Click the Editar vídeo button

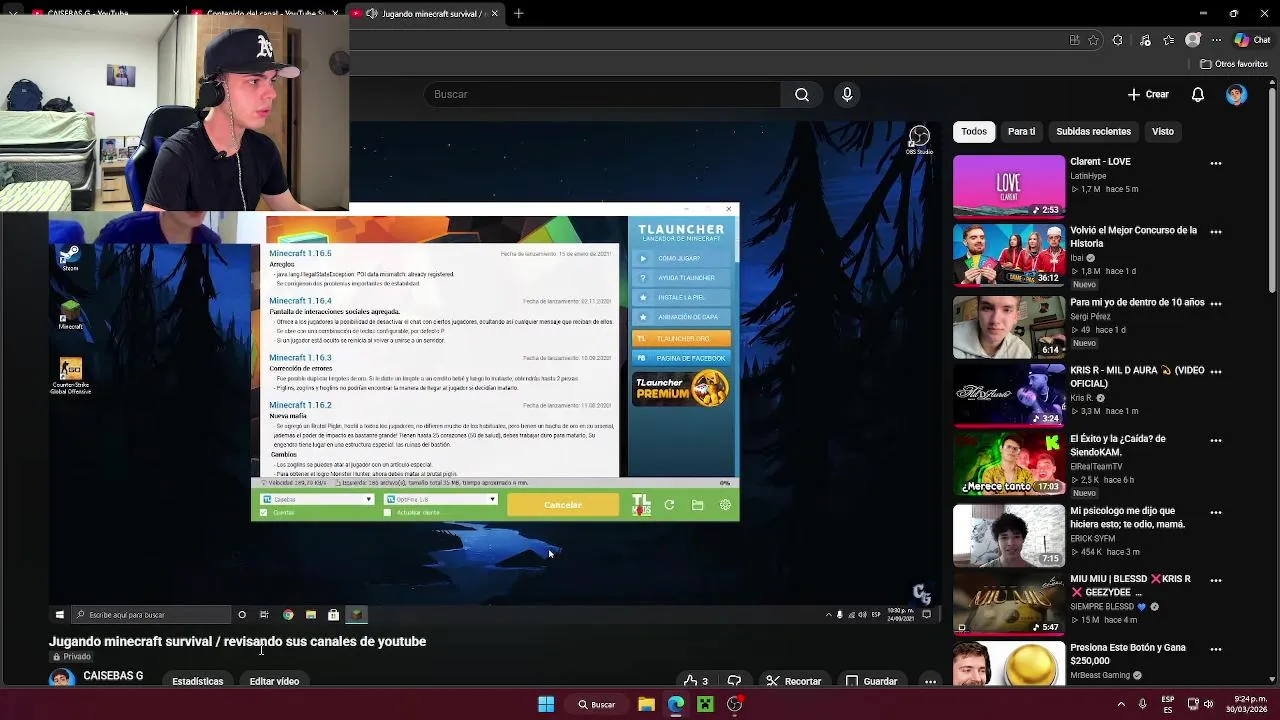coord(274,681)
